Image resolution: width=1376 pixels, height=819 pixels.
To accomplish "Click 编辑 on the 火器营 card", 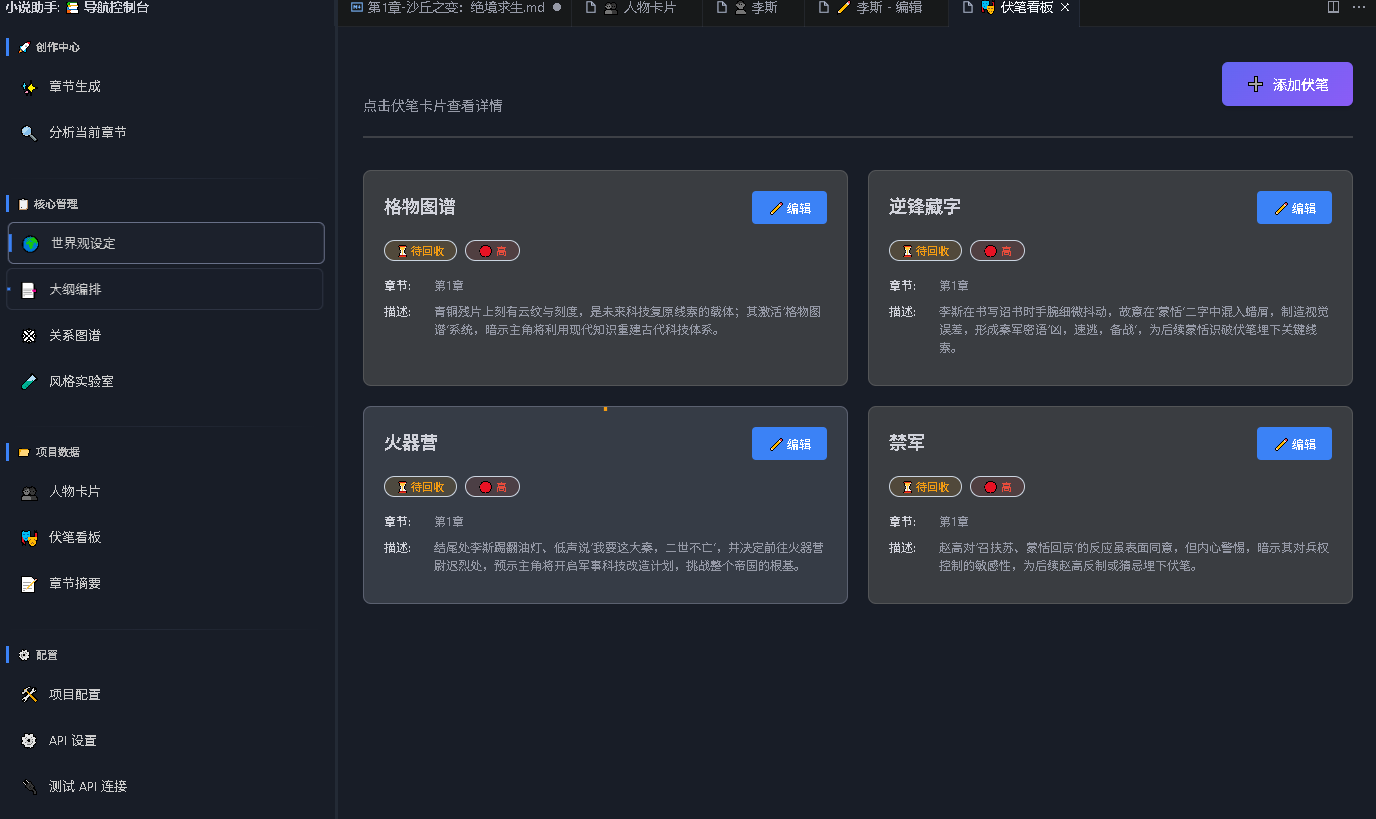I will click(x=789, y=443).
